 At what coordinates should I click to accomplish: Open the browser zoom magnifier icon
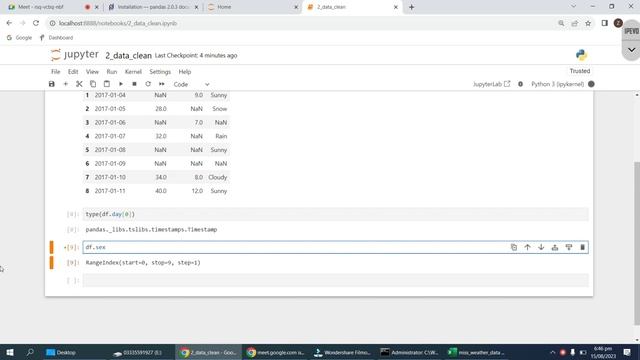pyautogui.click(x=561, y=23)
